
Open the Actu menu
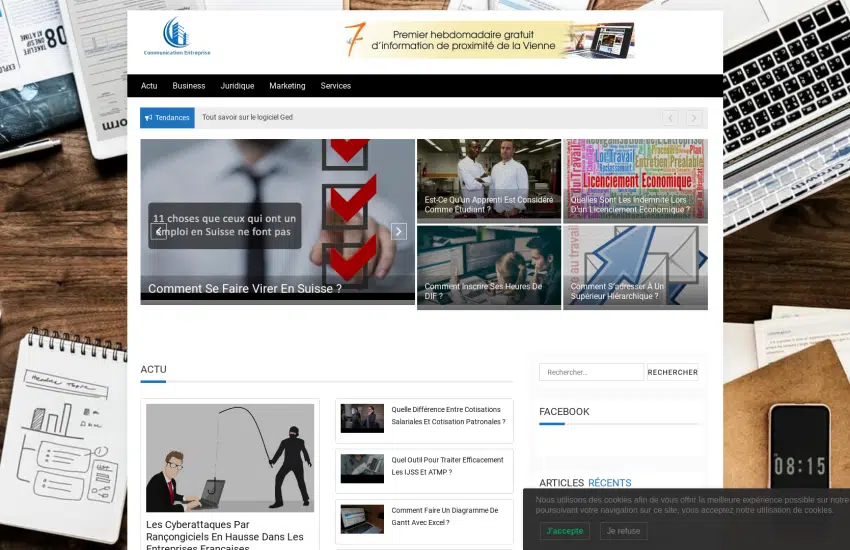[149, 86]
